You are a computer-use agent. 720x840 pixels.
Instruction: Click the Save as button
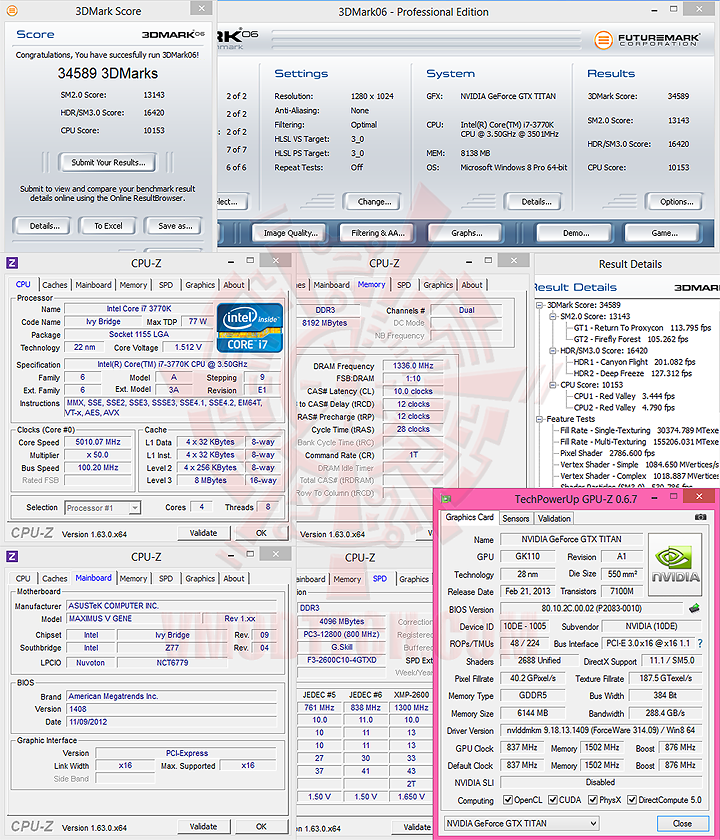click(x=175, y=226)
